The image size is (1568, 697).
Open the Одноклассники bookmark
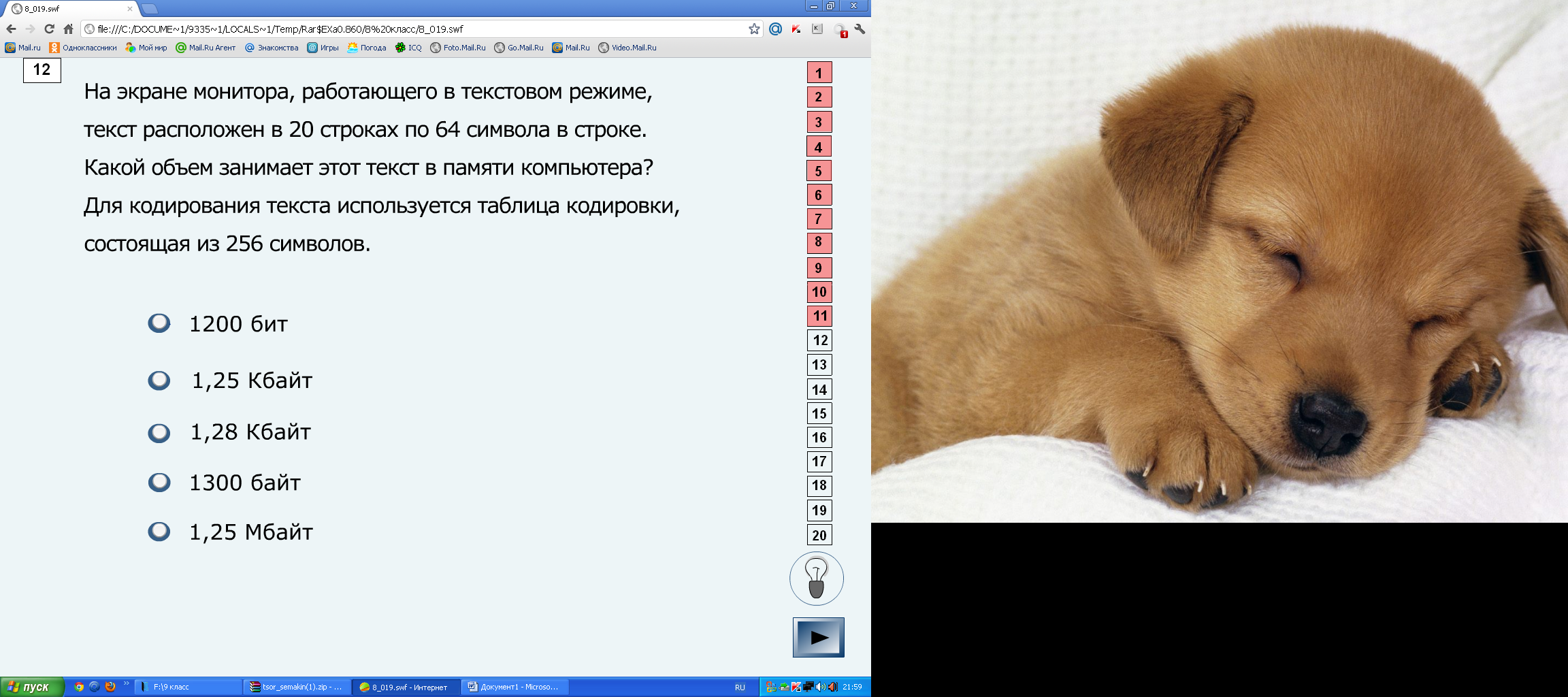(x=82, y=48)
